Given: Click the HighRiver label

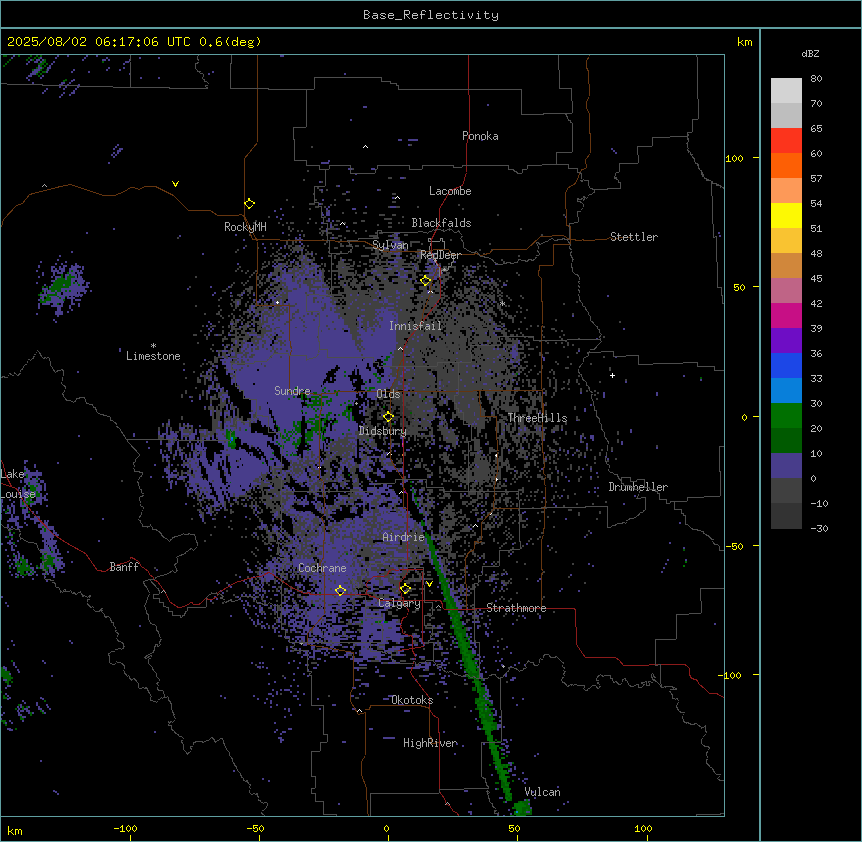Looking at the screenshot, I should [430, 743].
